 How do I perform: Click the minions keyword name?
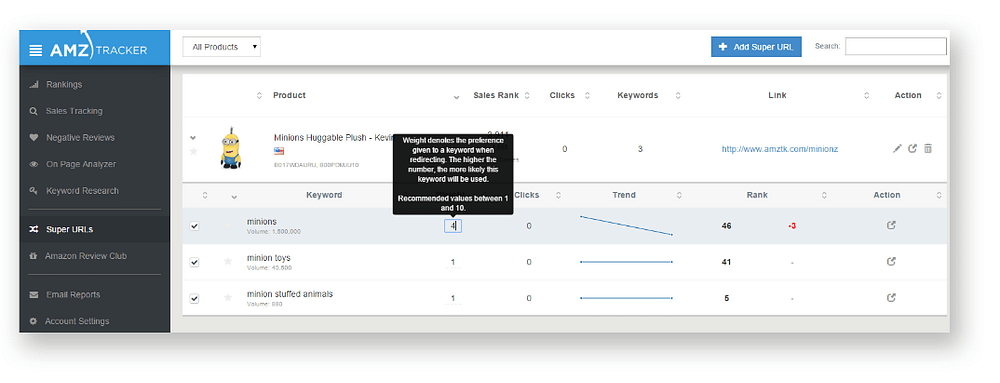[261, 222]
